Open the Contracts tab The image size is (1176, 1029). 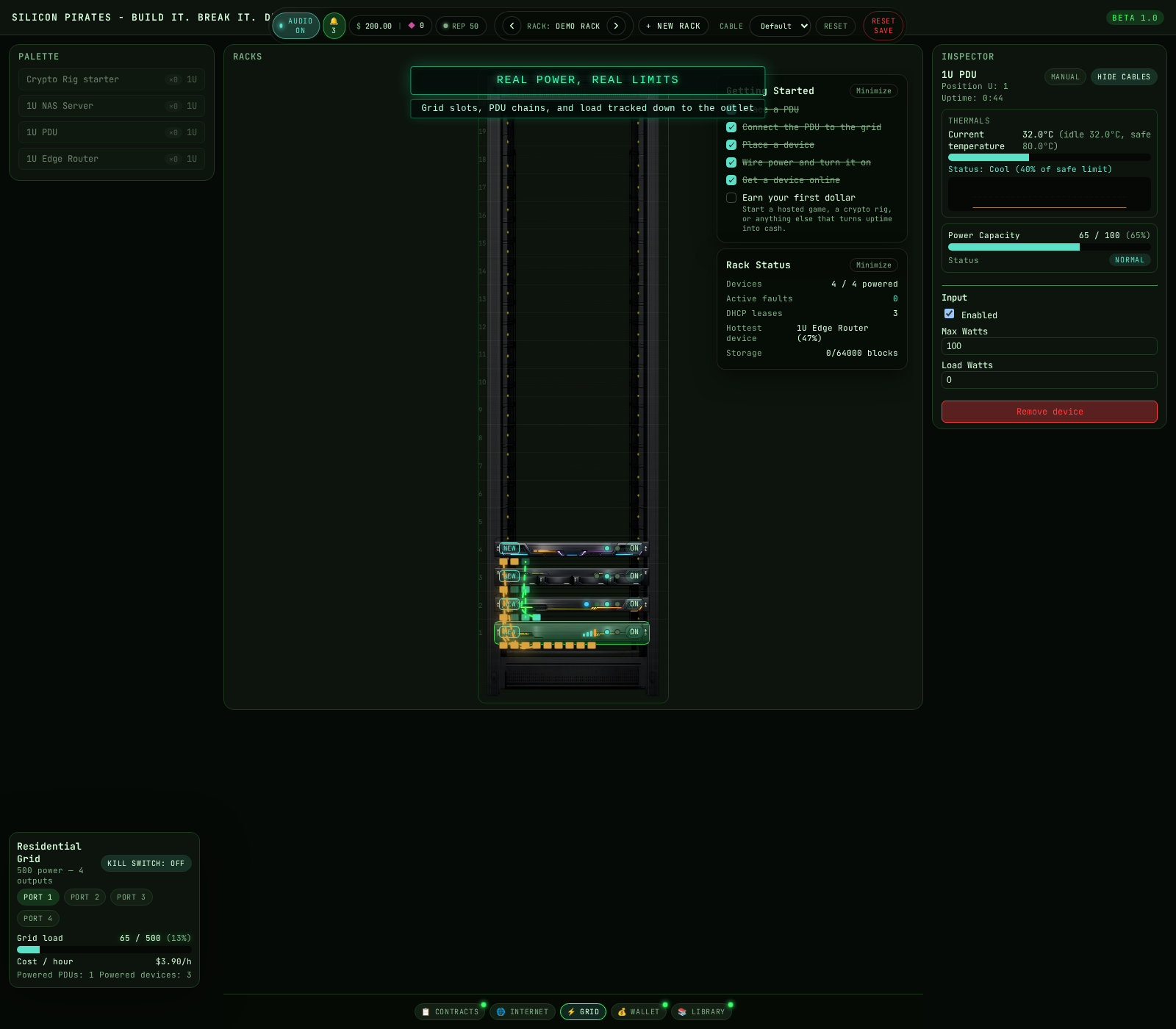pos(450,1012)
